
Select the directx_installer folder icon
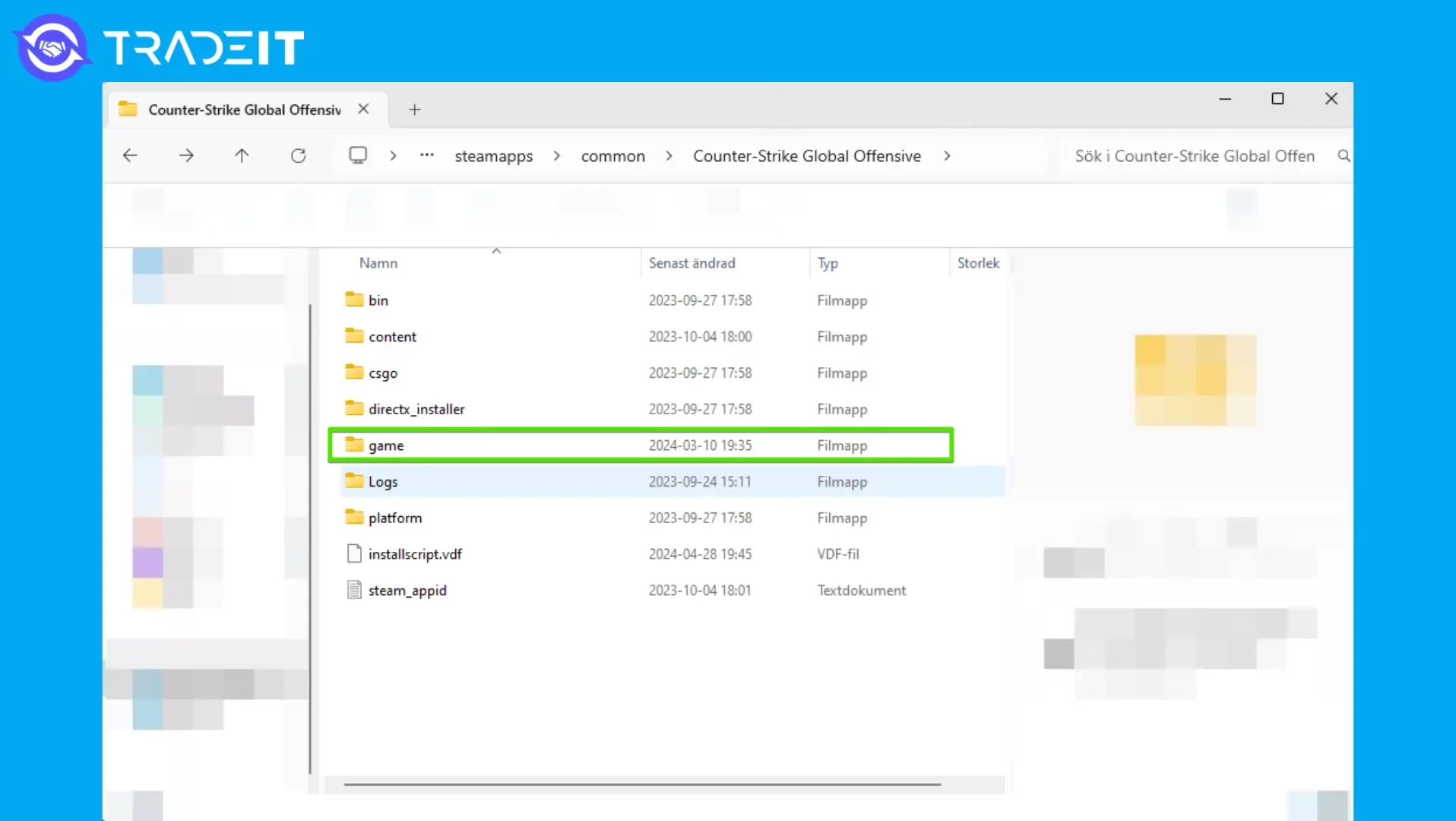pyautogui.click(x=354, y=407)
